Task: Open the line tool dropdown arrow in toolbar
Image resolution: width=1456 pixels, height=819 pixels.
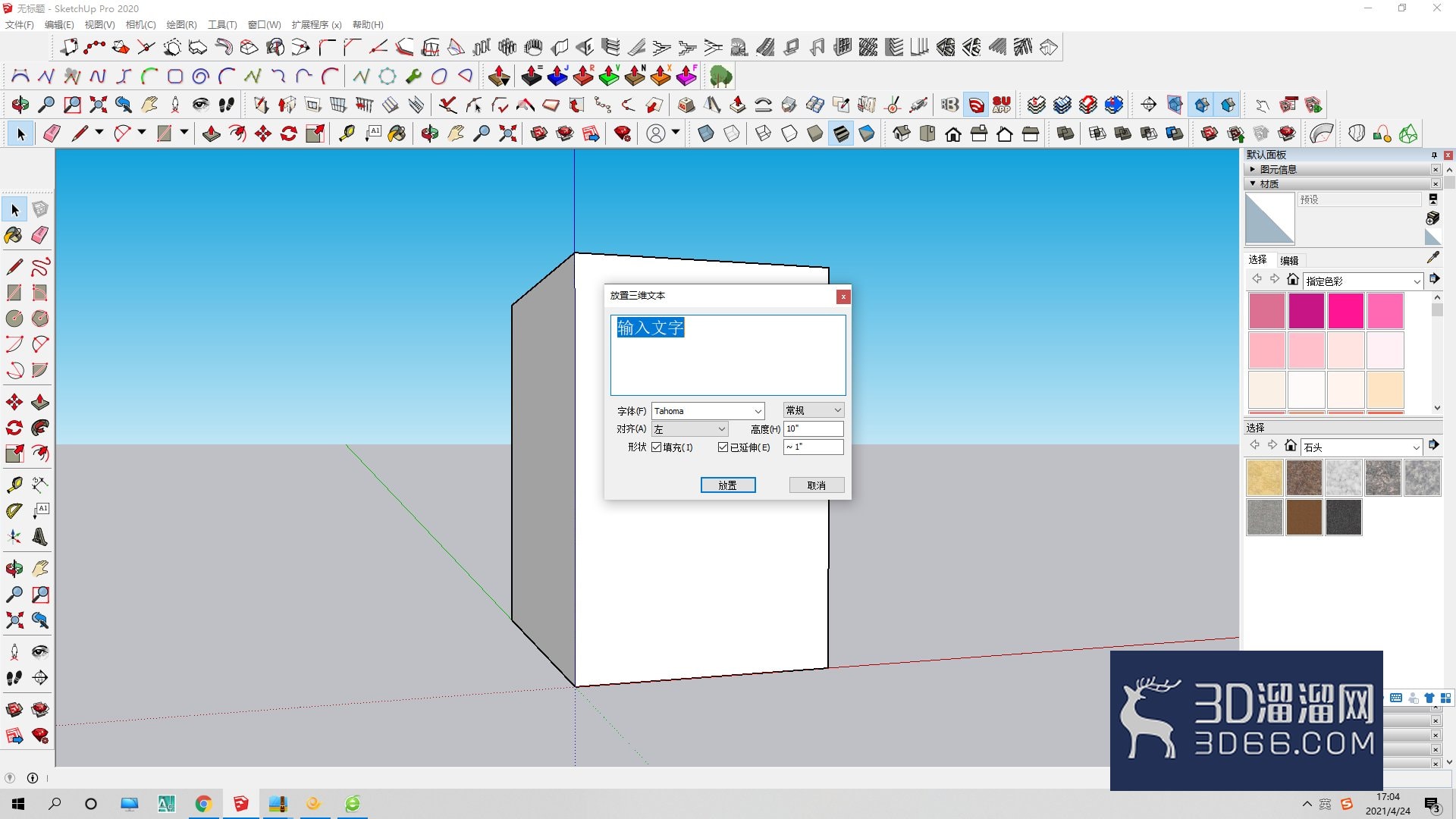Action: click(x=99, y=132)
